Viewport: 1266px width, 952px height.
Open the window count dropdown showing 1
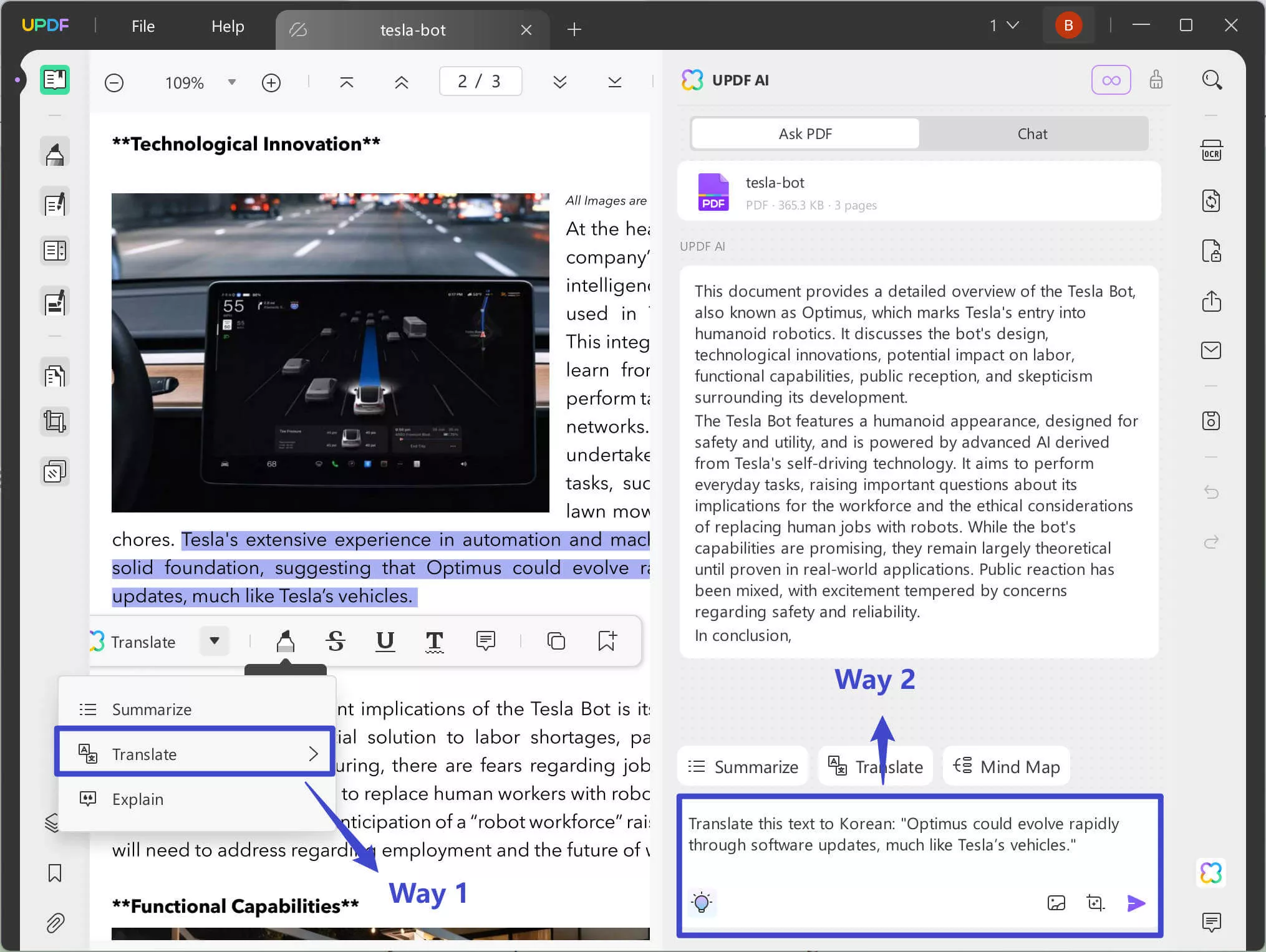tap(1004, 26)
